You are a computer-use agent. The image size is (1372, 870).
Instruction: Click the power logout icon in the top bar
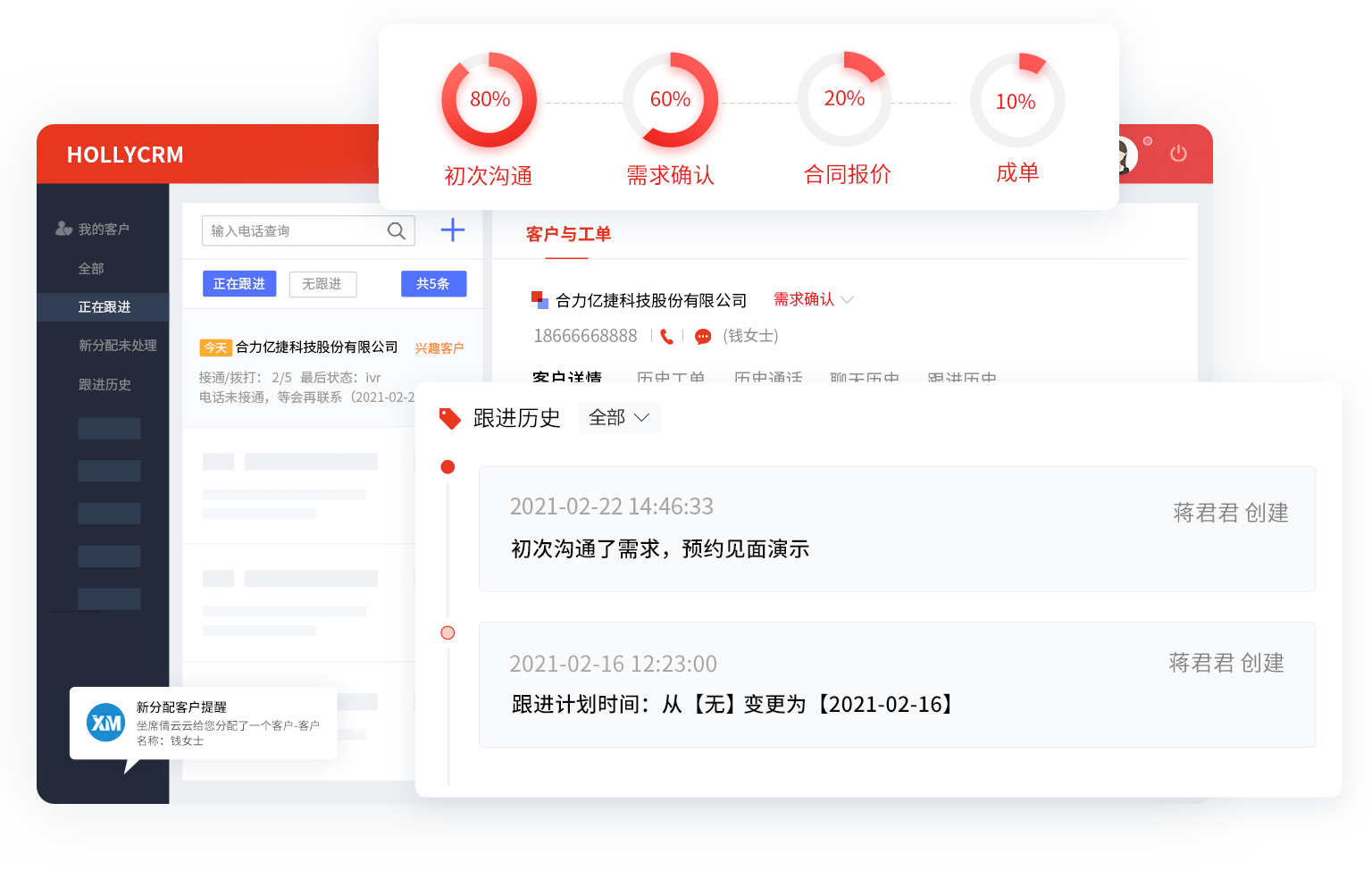1178,153
